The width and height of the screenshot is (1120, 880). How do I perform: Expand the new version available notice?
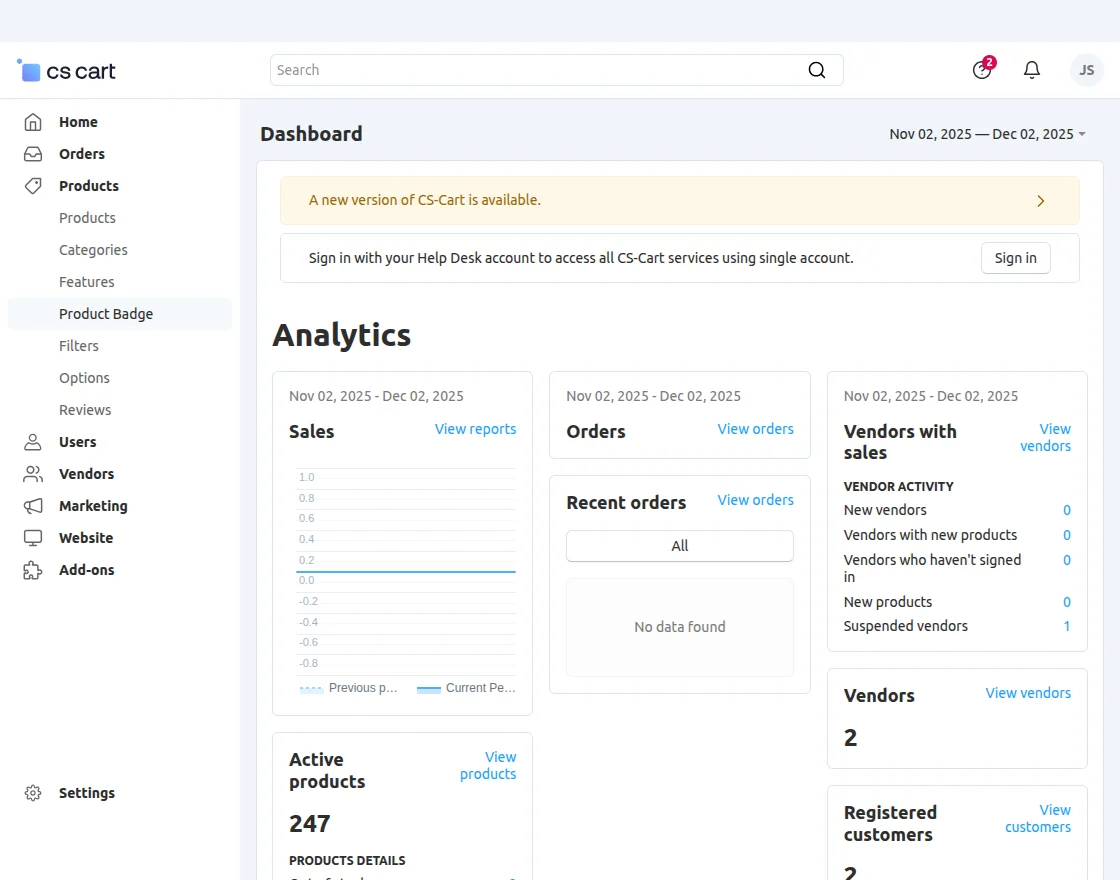click(x=1040, y=201)
